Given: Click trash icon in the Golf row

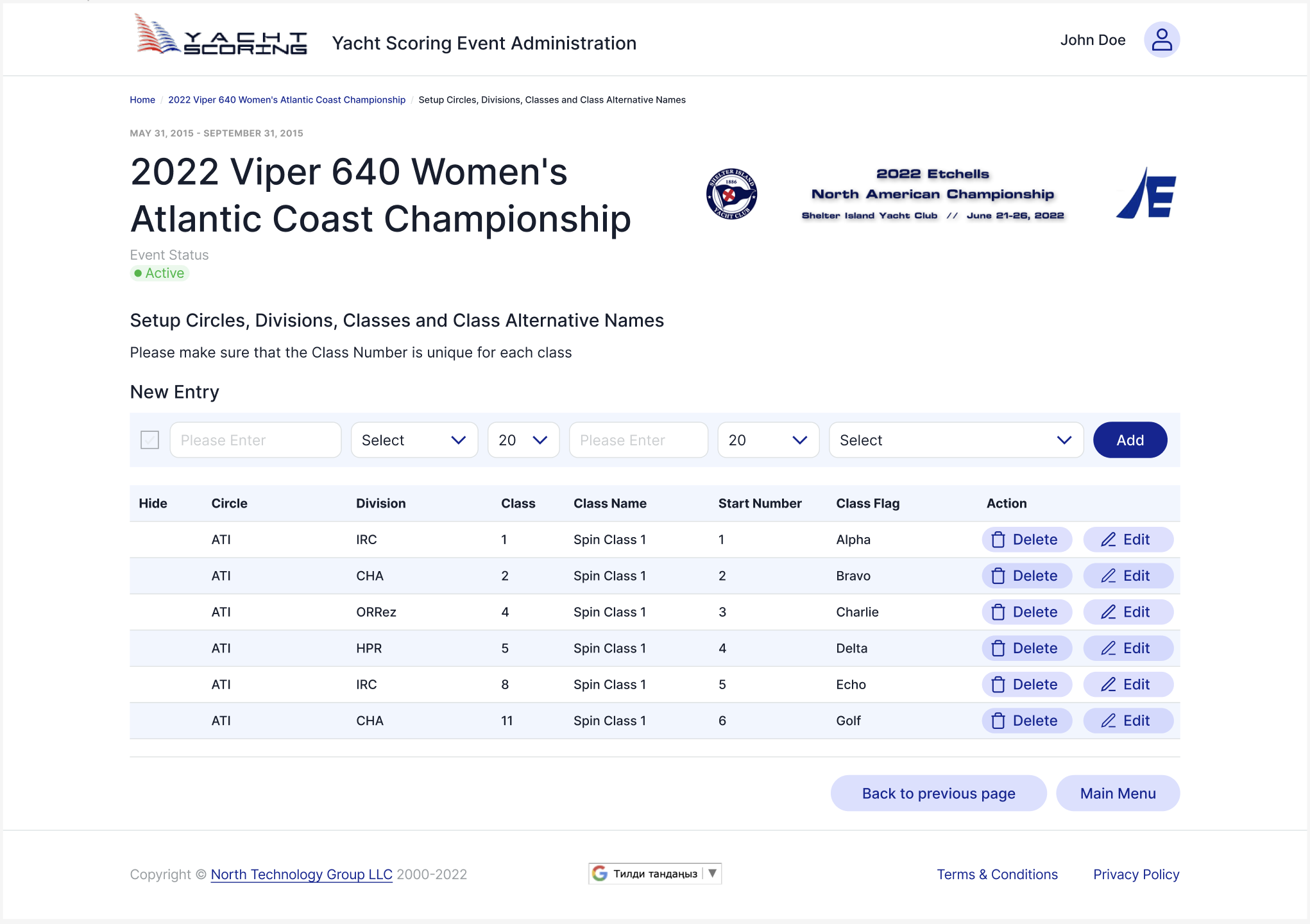Looking at the screenshot, I should [x=998, y=721].
